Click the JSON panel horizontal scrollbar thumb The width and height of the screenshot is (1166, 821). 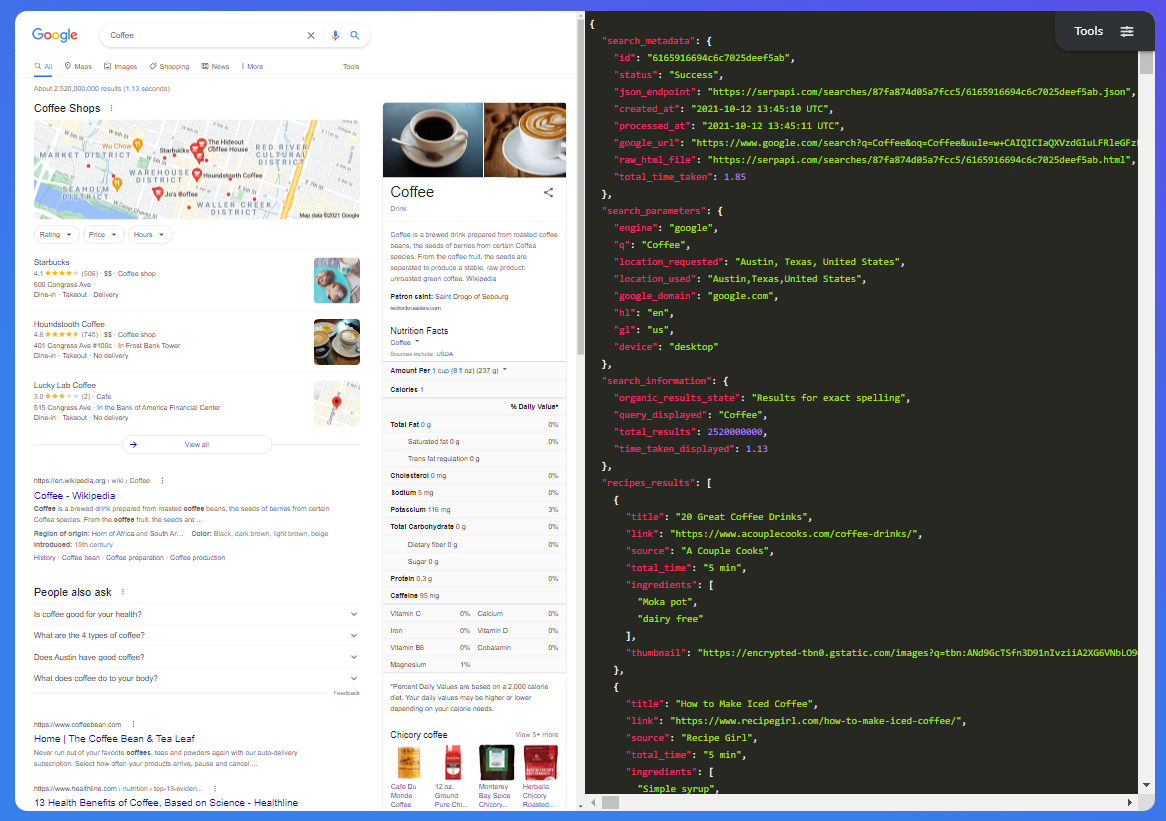point(611,802)
